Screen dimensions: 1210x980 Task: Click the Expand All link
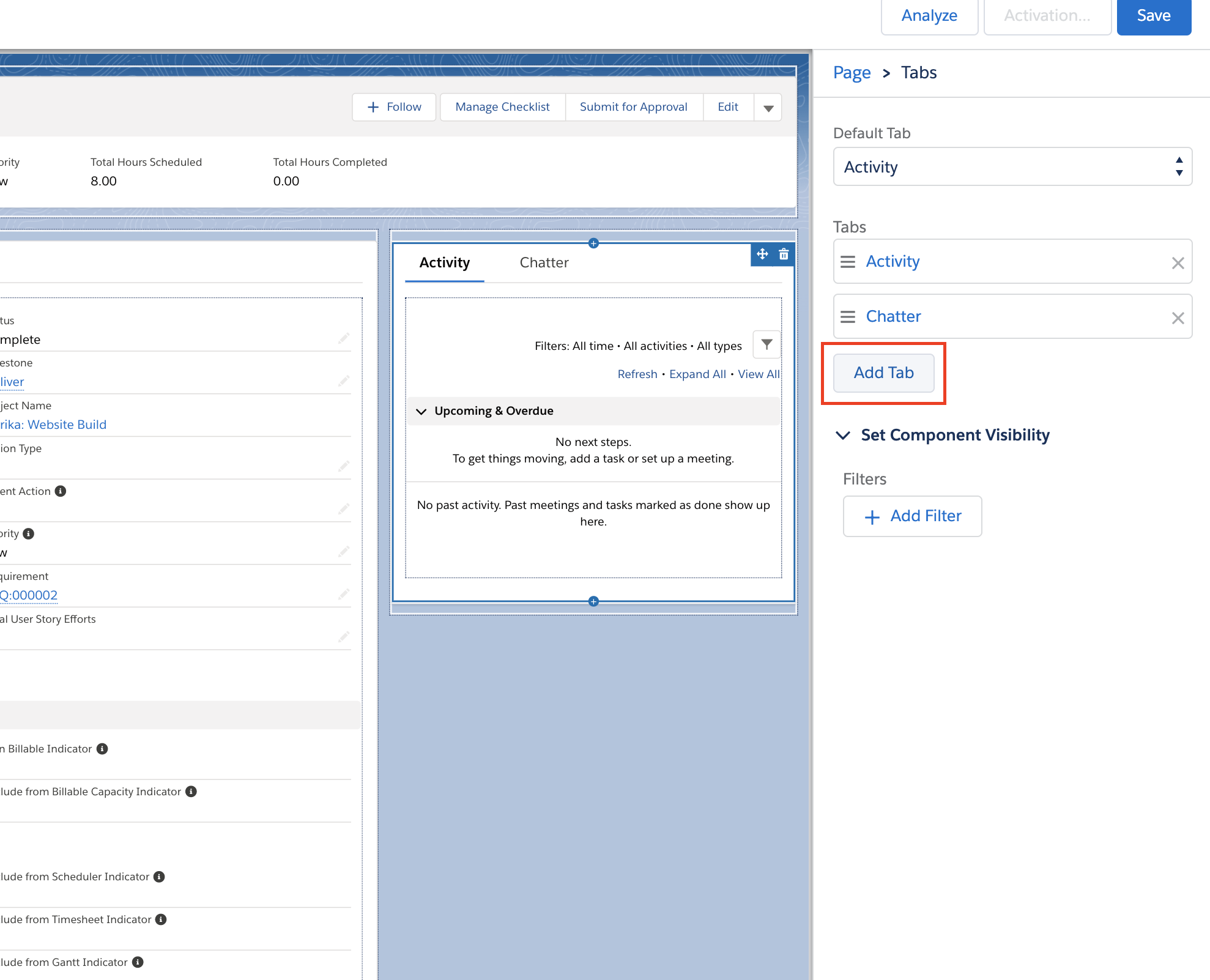coord(697,374)
